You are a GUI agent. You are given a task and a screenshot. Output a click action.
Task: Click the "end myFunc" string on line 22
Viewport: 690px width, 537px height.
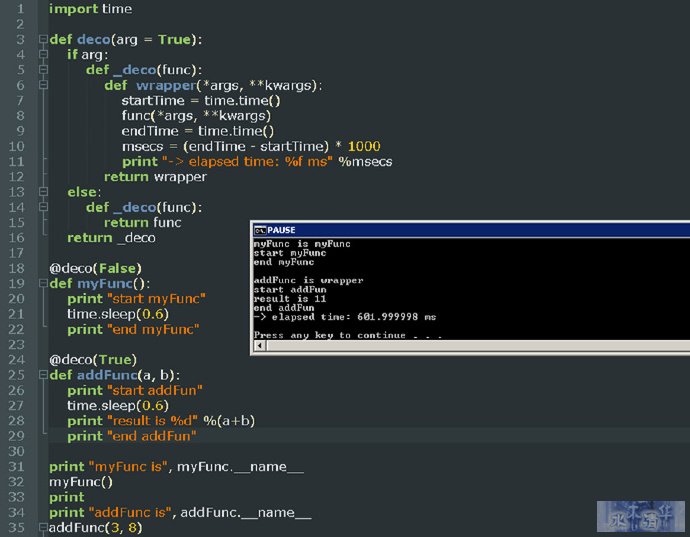pos(153,329)
